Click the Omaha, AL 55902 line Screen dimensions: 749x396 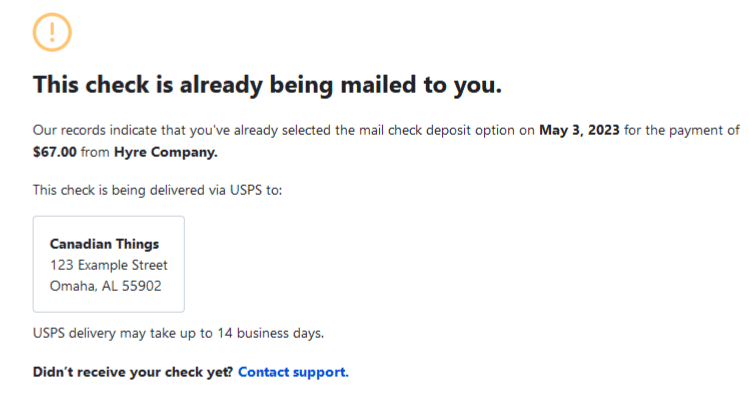point(106,286)
